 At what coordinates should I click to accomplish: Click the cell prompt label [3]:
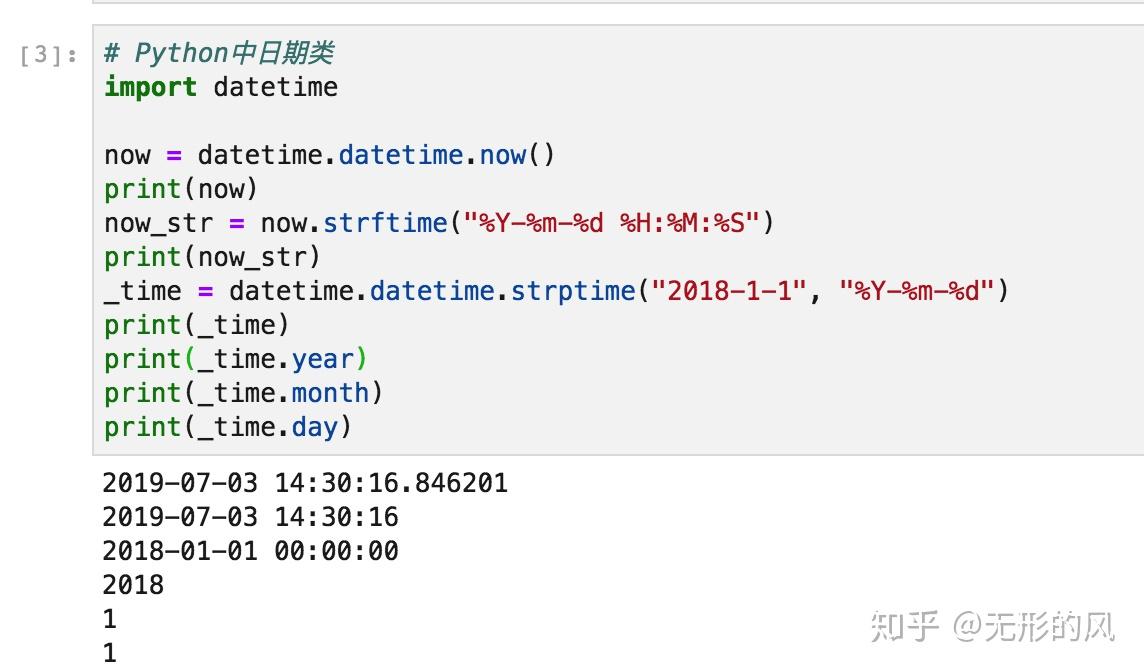pyautogui.click(x=49, y=55)
